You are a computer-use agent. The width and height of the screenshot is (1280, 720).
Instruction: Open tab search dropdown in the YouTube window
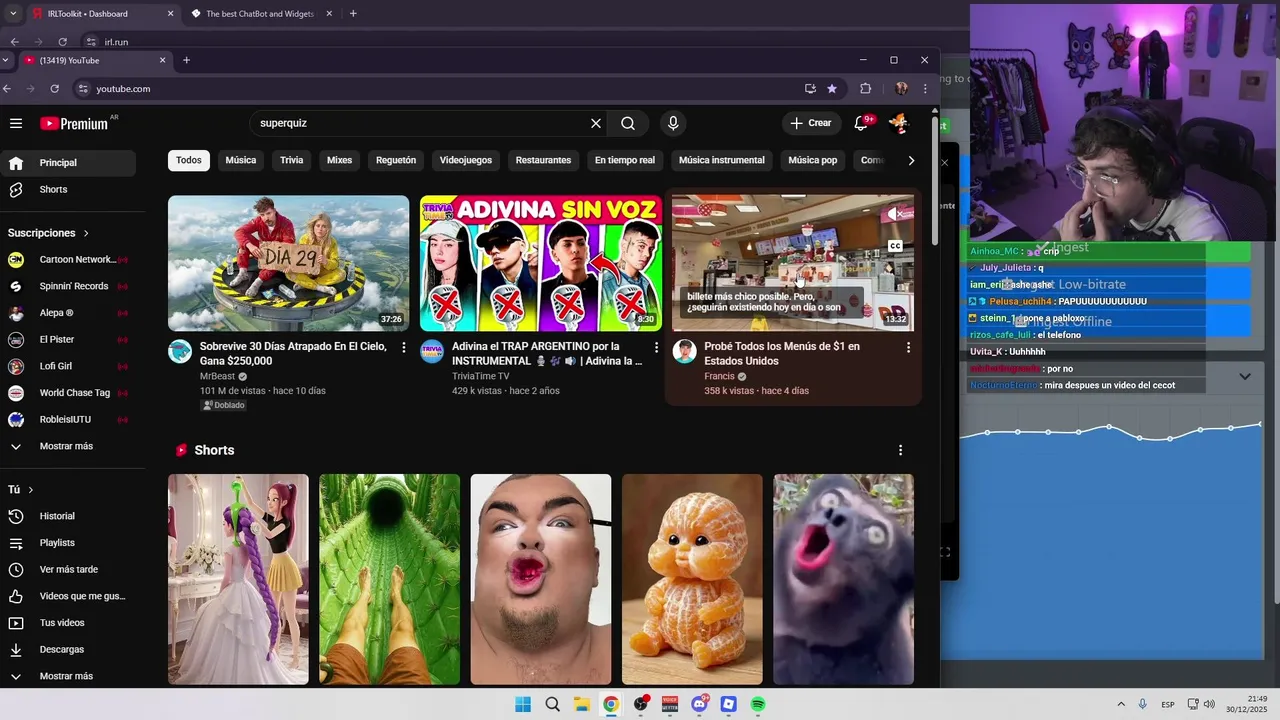pos(7,60)
